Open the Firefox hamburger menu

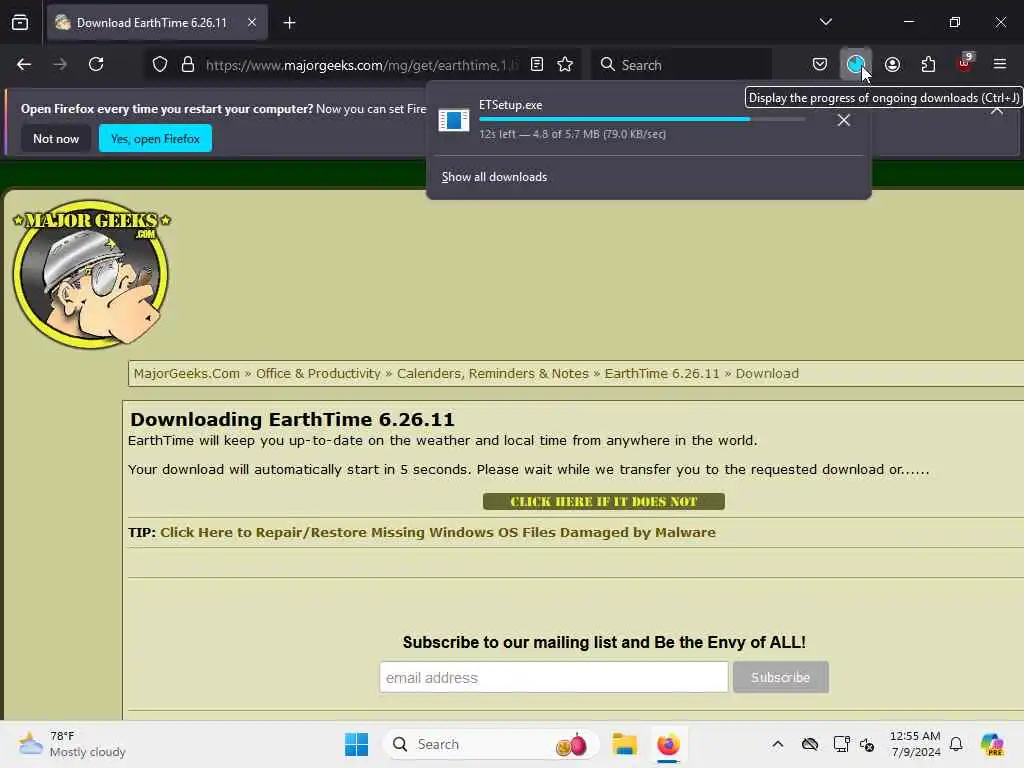tap(1000, 64)
